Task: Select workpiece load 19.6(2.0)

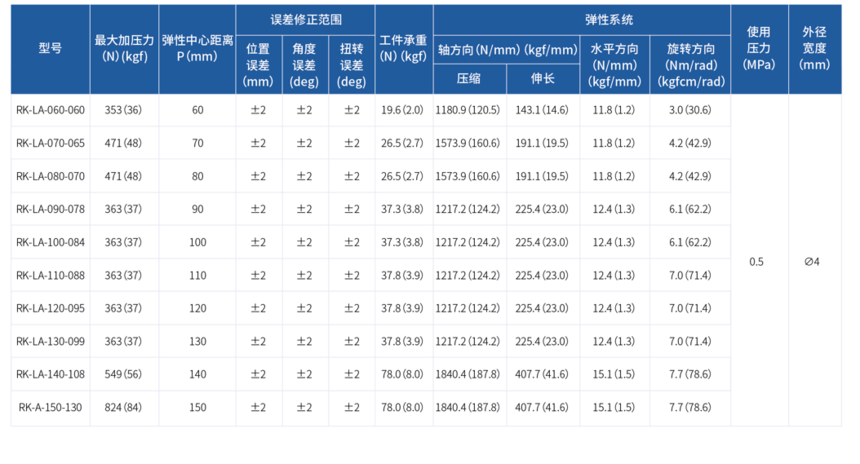Action: pyautogui.click(x=403, y=110)
